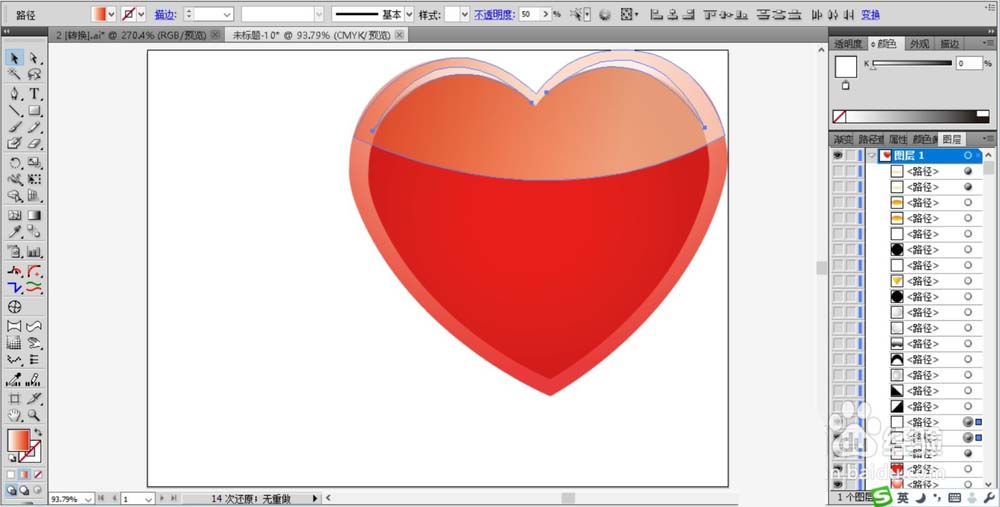Viewport: 1000px width, 507px height.
Task: Select the Rectangle tool
Action: (34, 111)
